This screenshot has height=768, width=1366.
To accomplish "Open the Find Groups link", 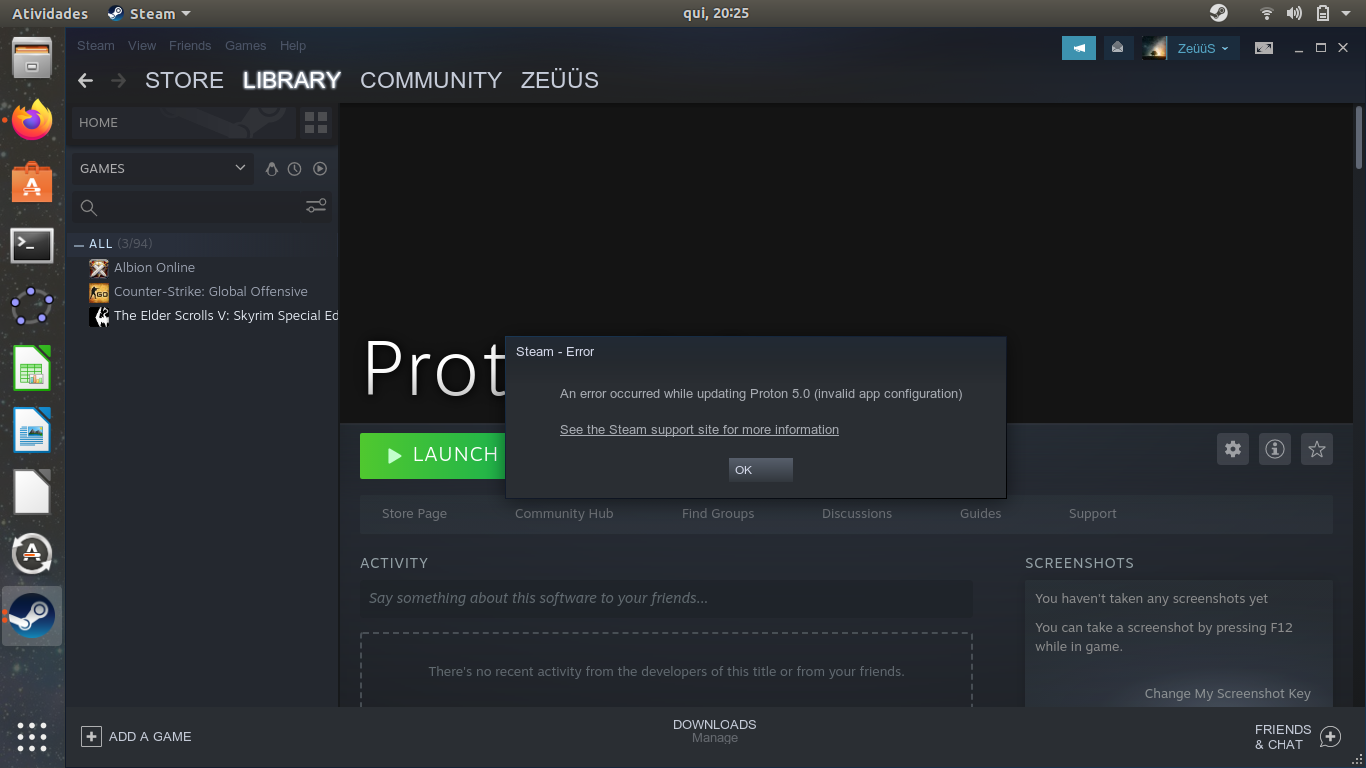I will click(x=718, y=514).
